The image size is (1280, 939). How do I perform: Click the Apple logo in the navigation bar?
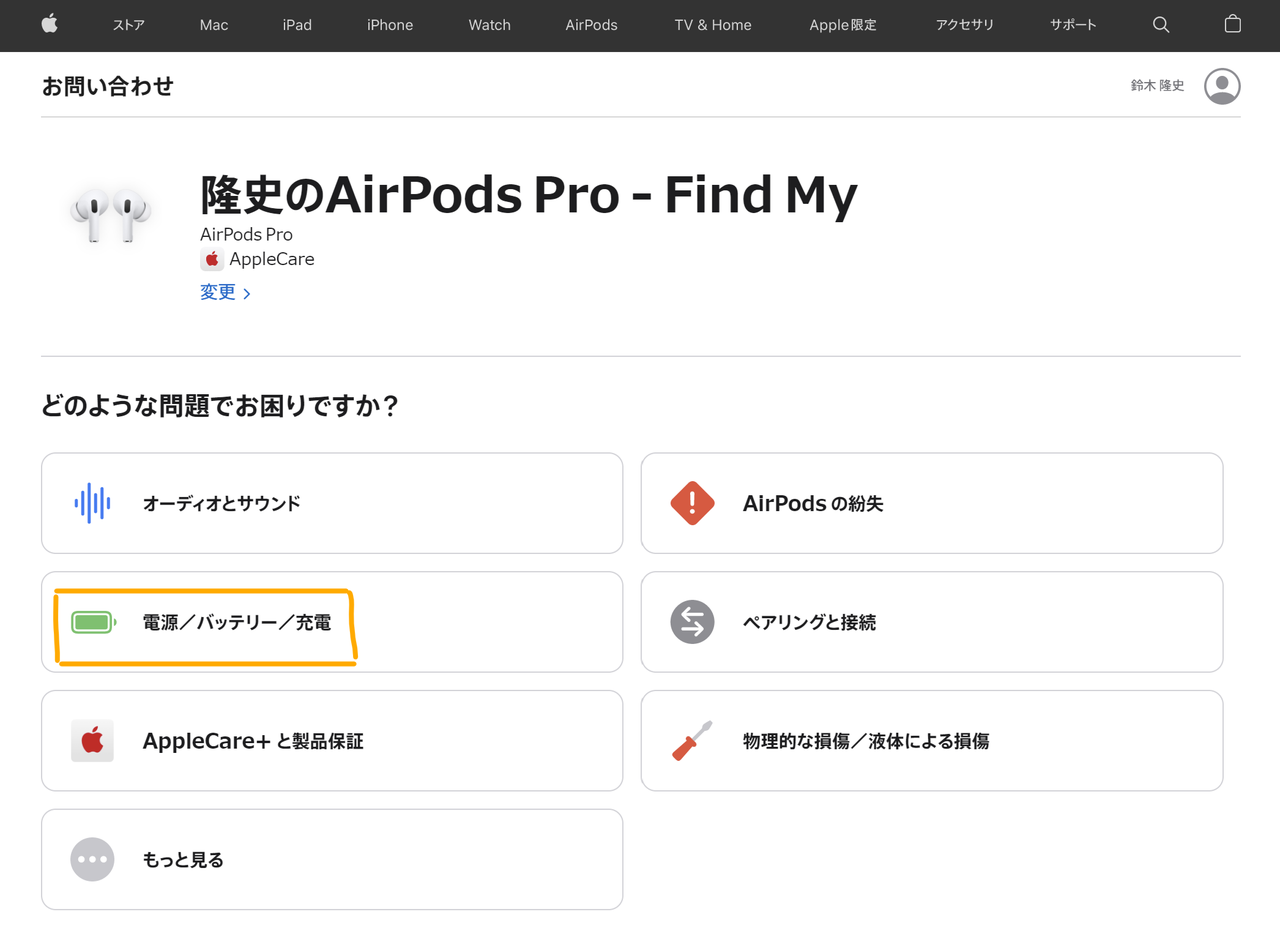tap(49, 24)
